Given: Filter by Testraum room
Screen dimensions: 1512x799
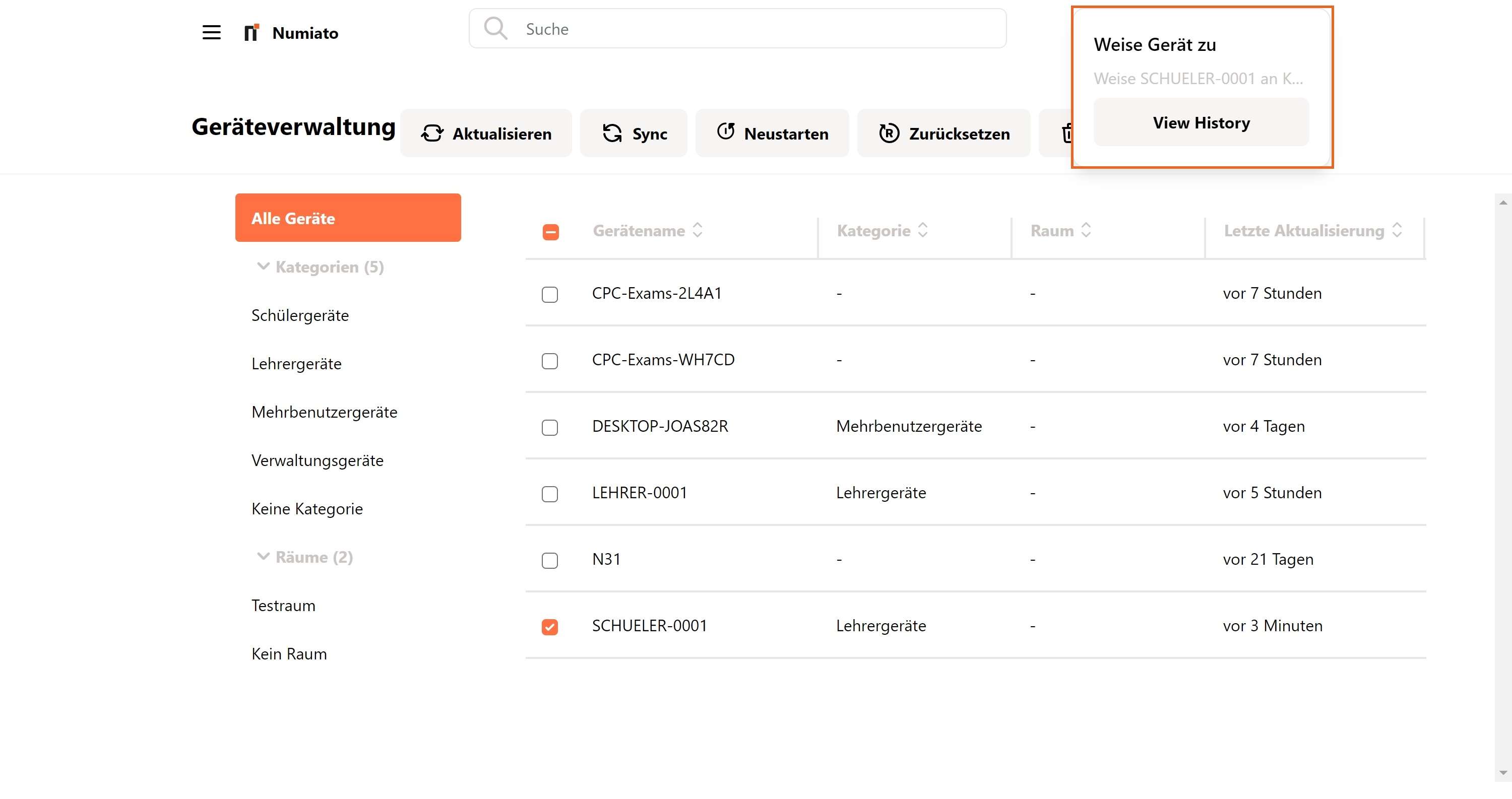Looking at the screenshot, I should point(283,606).
